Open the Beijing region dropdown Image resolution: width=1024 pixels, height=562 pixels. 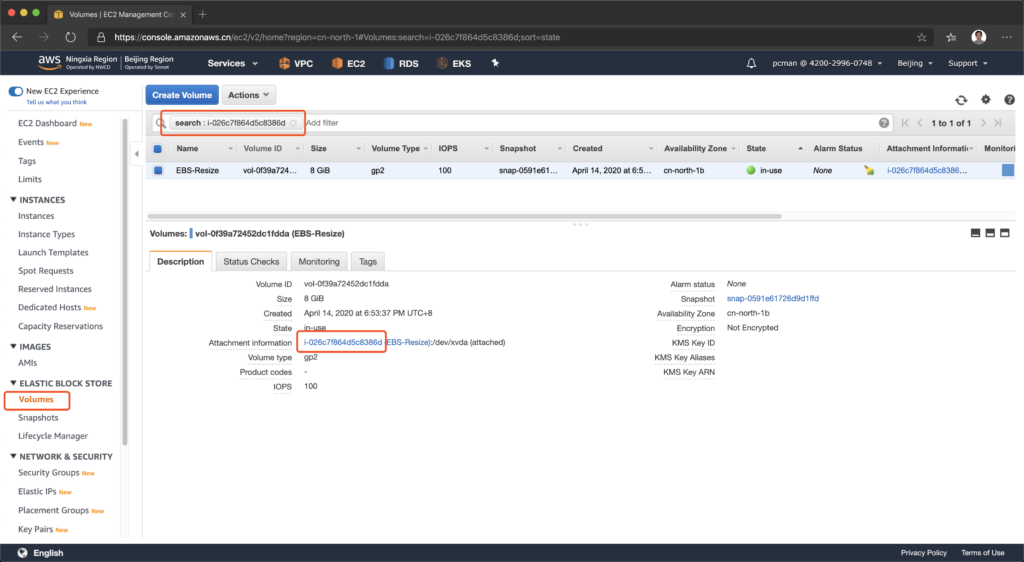coord(915,63)
